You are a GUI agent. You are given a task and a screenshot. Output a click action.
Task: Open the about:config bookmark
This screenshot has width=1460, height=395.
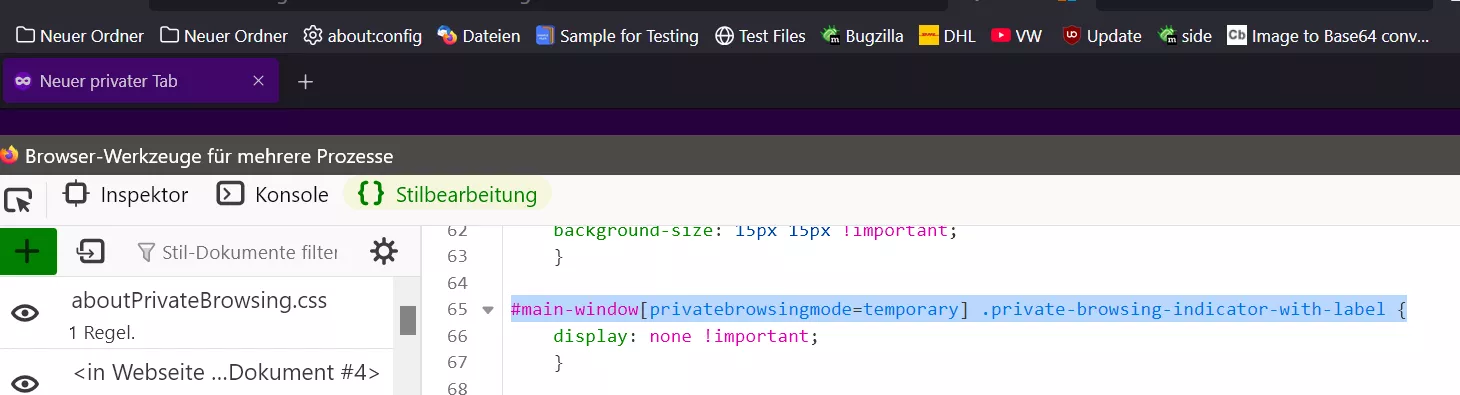pyautogui.click(x=362, y=36)
